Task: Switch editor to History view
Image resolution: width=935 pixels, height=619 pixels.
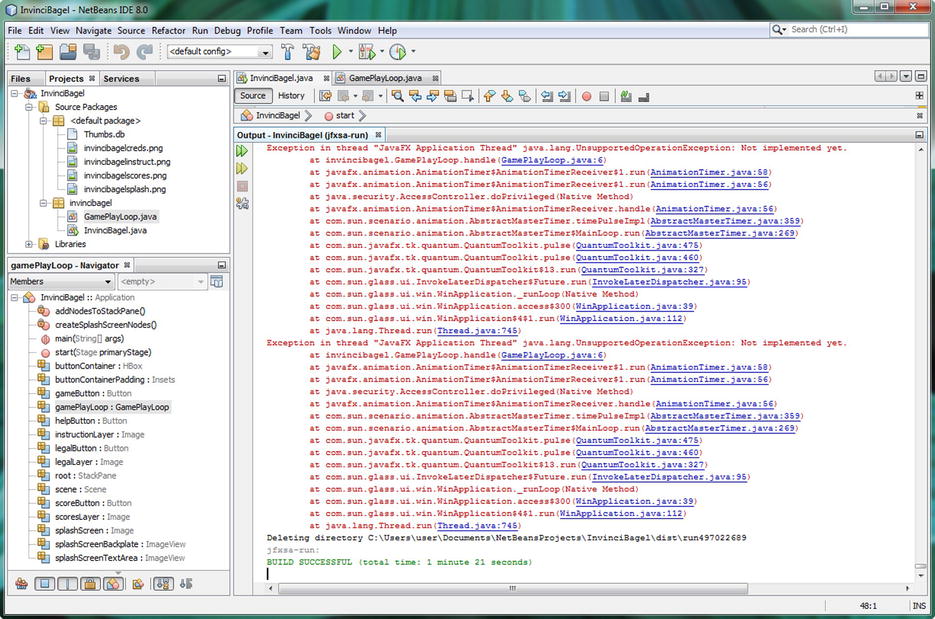Action: click(291, 95)
